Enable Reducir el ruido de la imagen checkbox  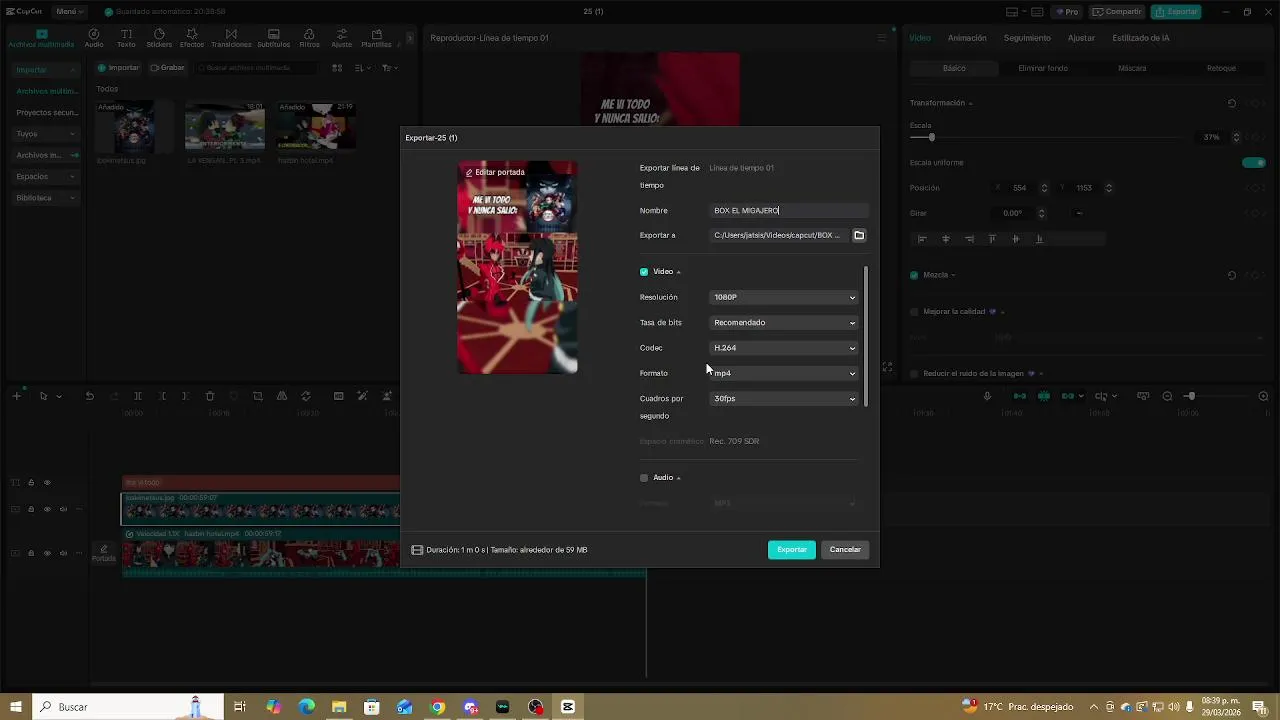pyautogui.click(x=914, y=374)
